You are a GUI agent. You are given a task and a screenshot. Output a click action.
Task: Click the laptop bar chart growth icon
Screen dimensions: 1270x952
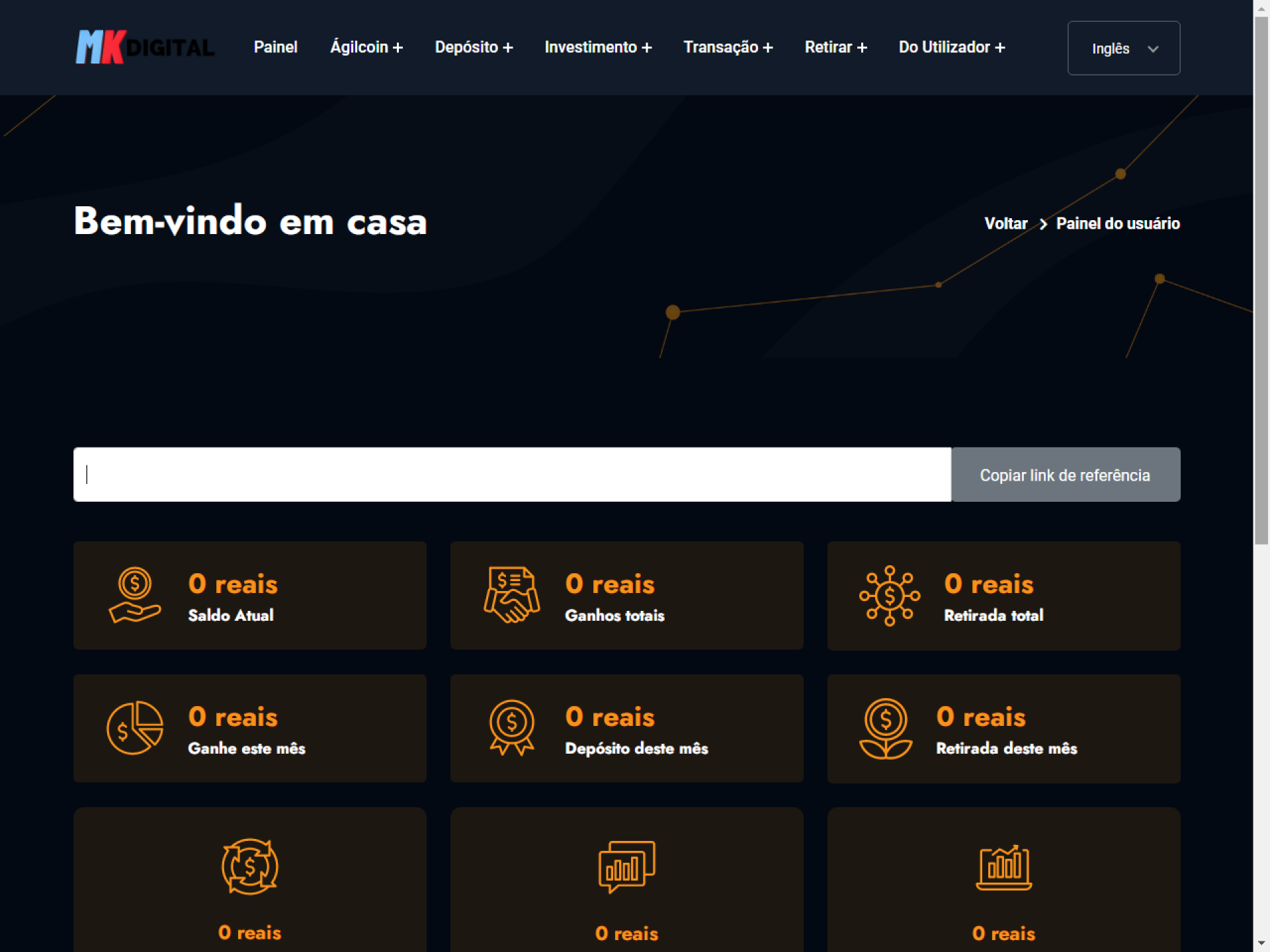pyautogui.click(x=1003, y=867)
